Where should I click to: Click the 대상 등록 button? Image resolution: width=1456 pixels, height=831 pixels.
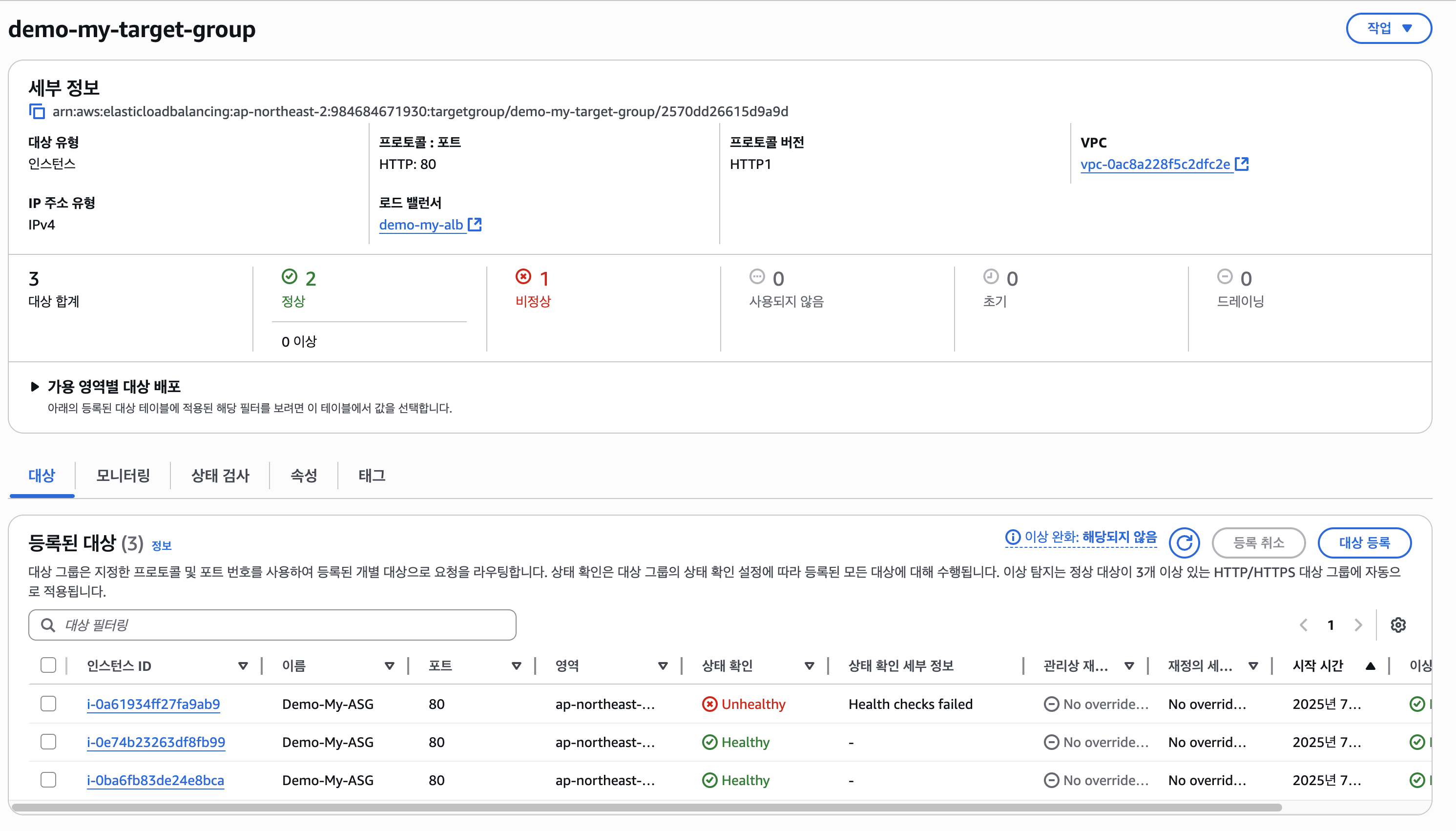[1364, 543]
